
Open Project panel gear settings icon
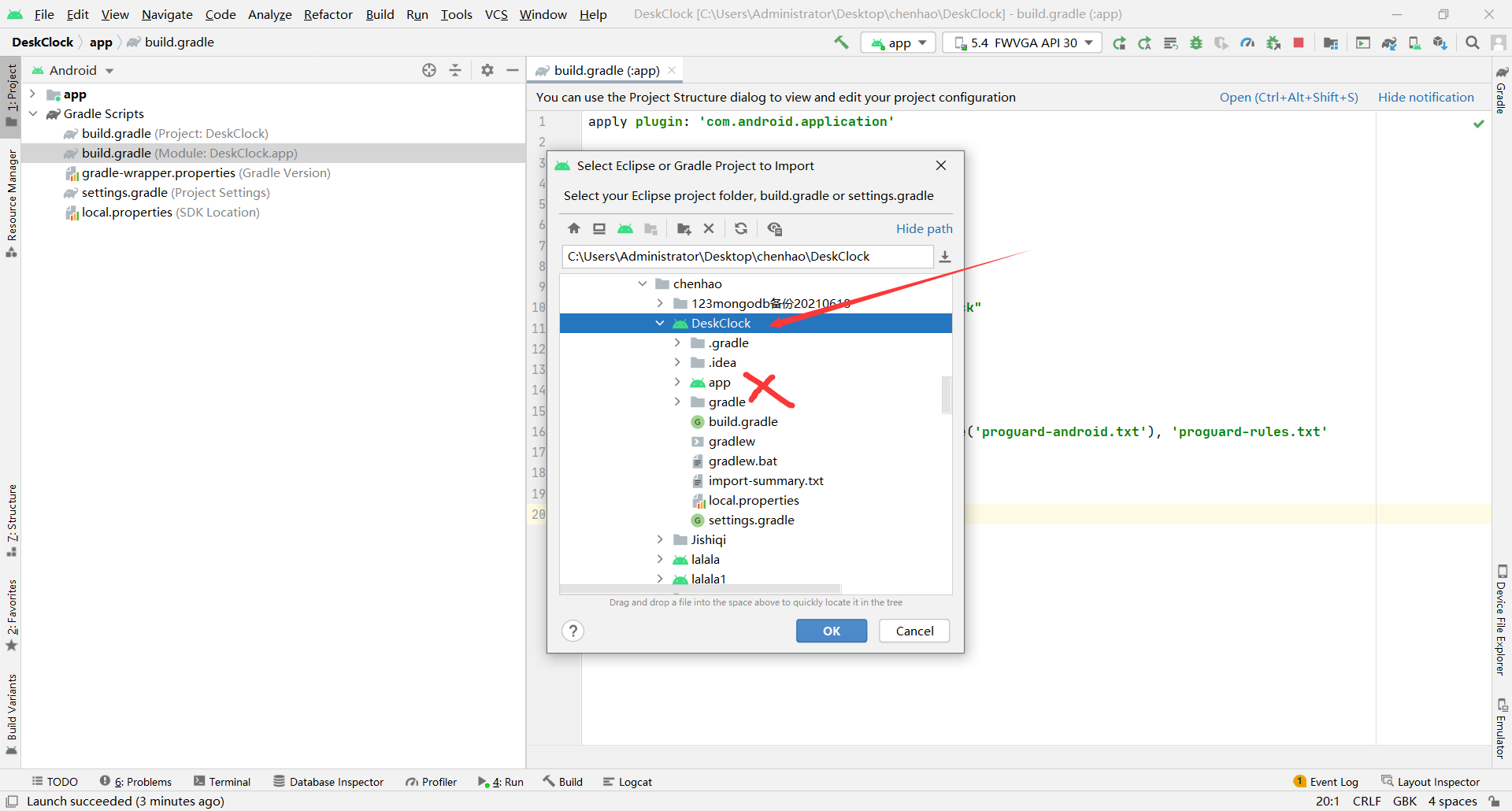[487, 70]
